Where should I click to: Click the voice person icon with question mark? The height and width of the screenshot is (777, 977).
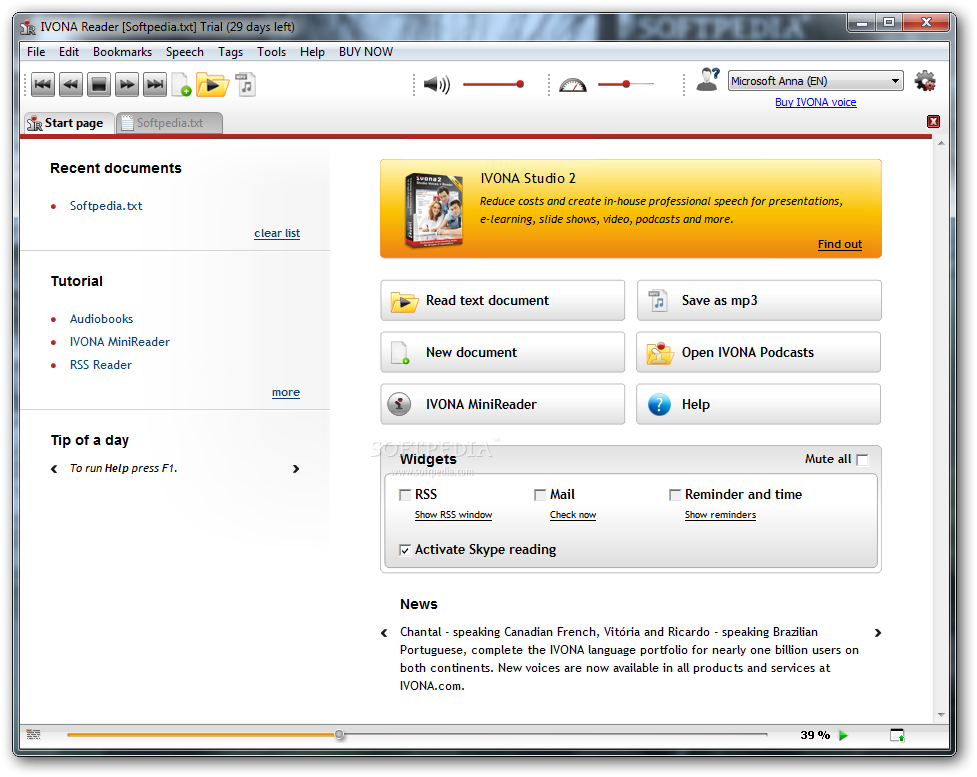tap(708, 80)
